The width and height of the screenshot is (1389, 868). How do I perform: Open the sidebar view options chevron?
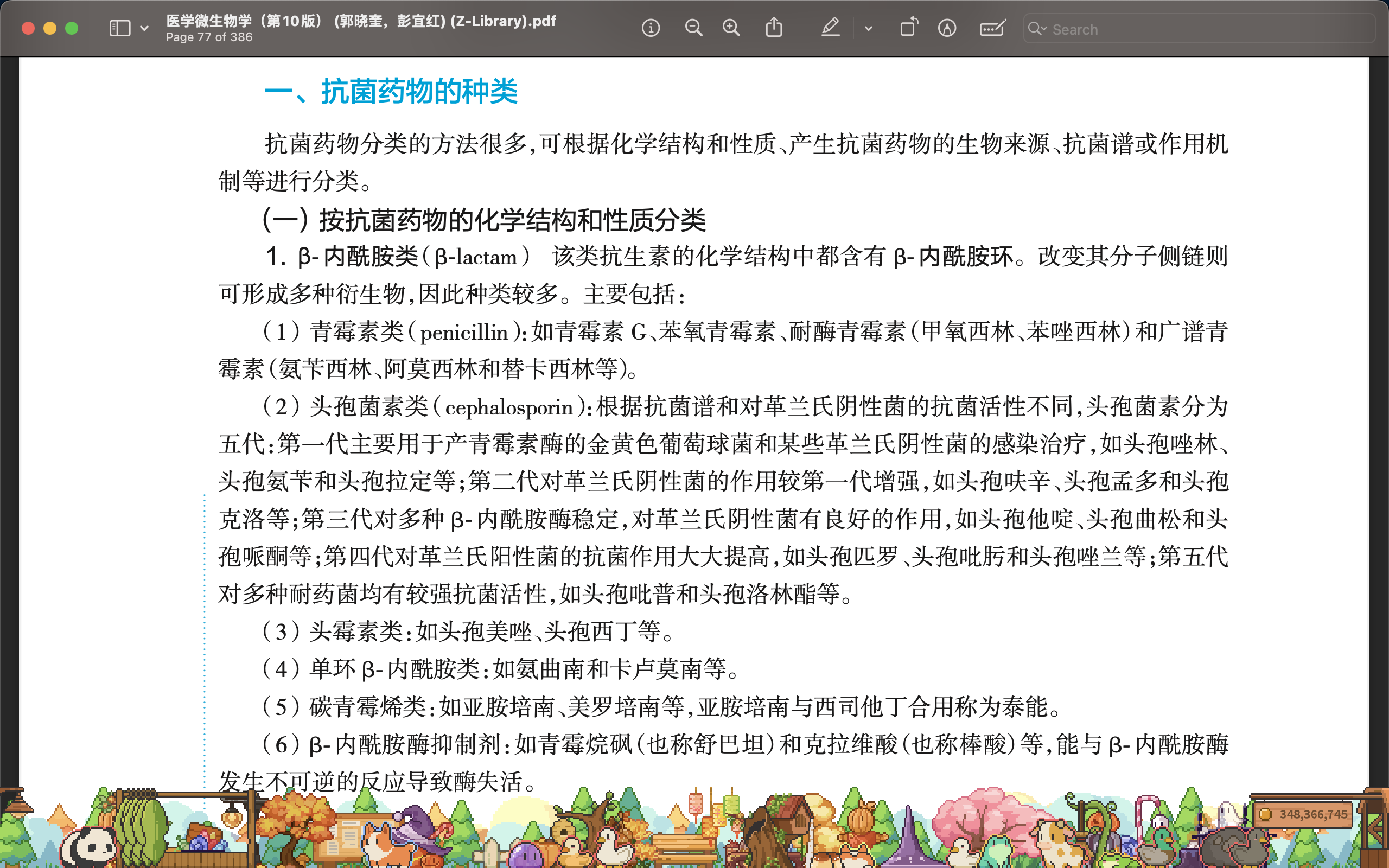click(x=144, y=28)
